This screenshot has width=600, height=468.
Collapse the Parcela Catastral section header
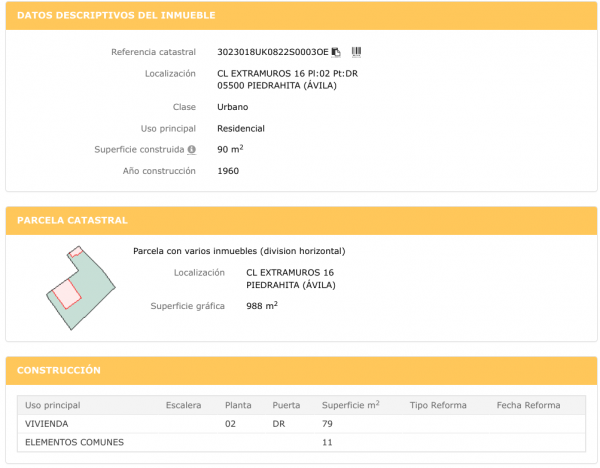coord(300,220)
